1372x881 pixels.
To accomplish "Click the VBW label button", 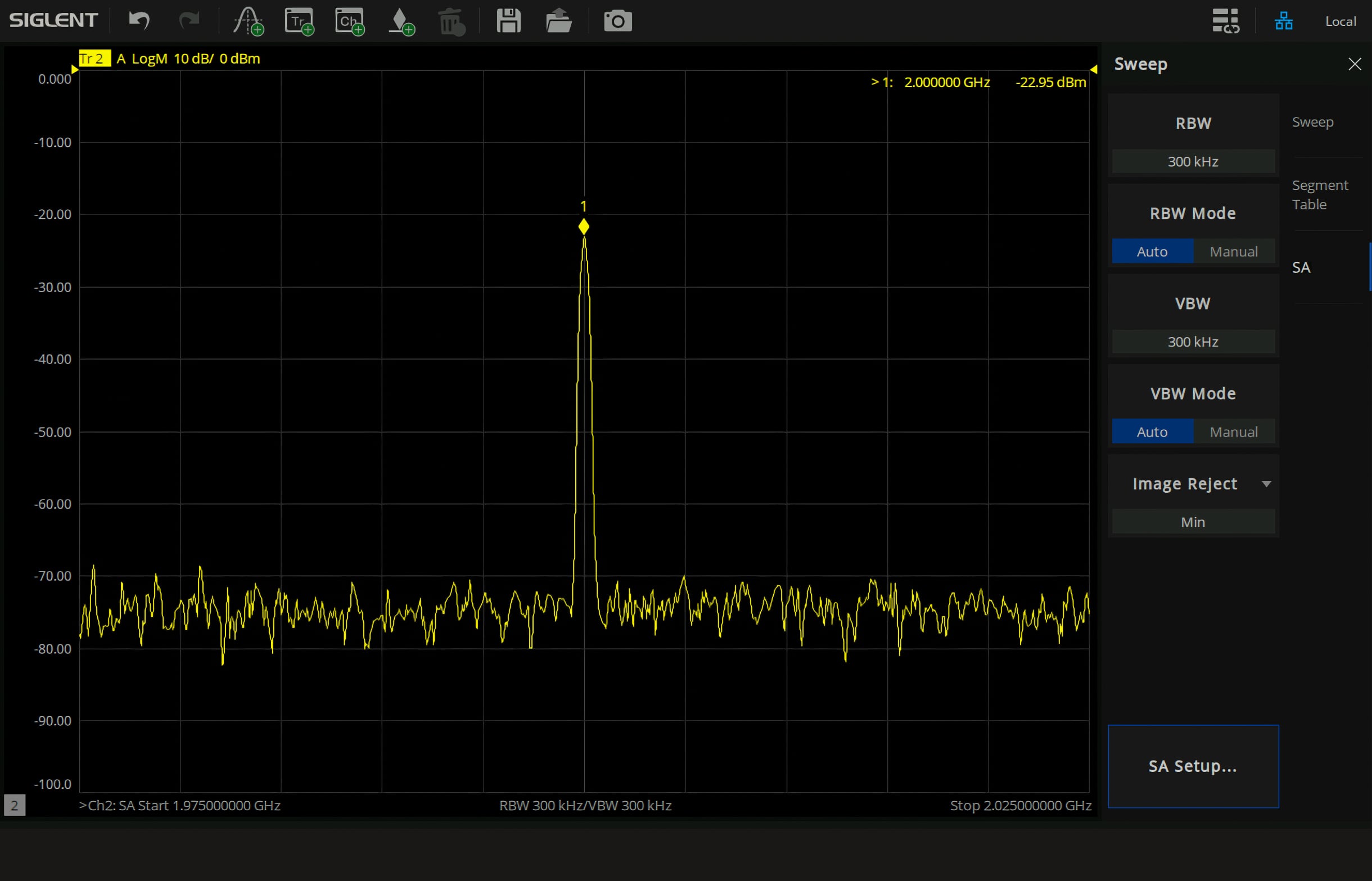I will coord(1193,303).
